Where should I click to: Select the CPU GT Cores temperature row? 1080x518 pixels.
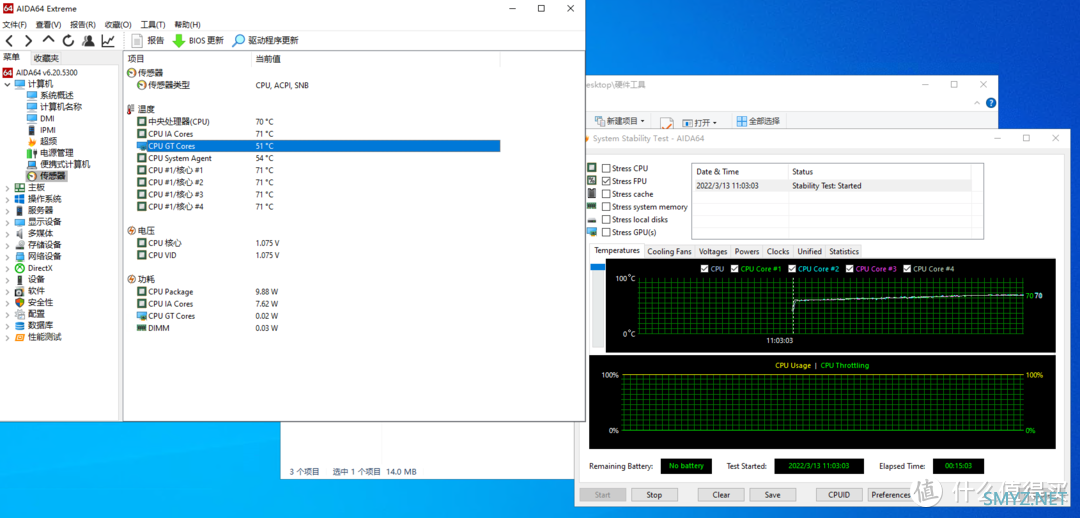pyautogui.click(x=318, y=146)
